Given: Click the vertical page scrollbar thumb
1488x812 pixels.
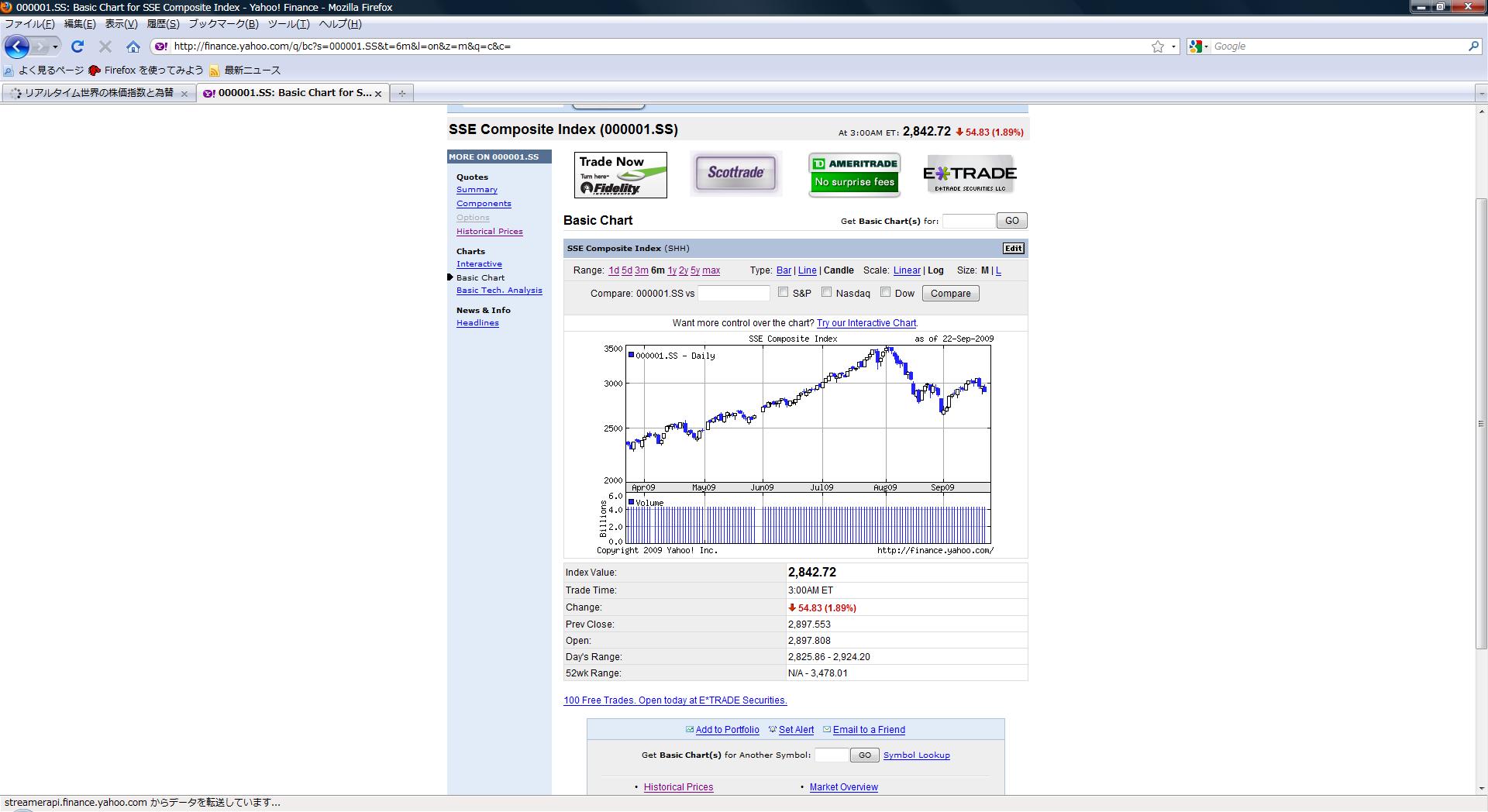Looking at the screenshot, I should point(1481,423).
